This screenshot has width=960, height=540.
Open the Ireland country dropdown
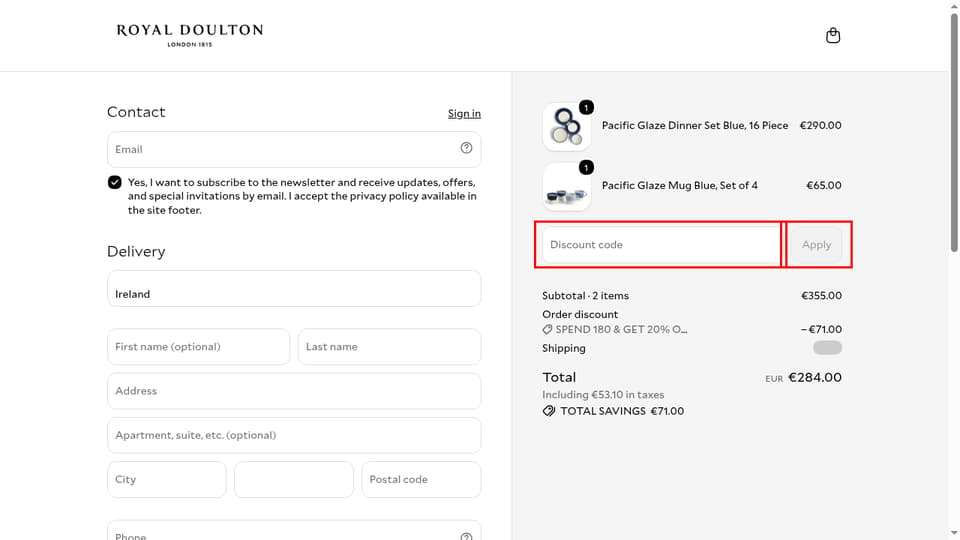click(x=294, y=288)
